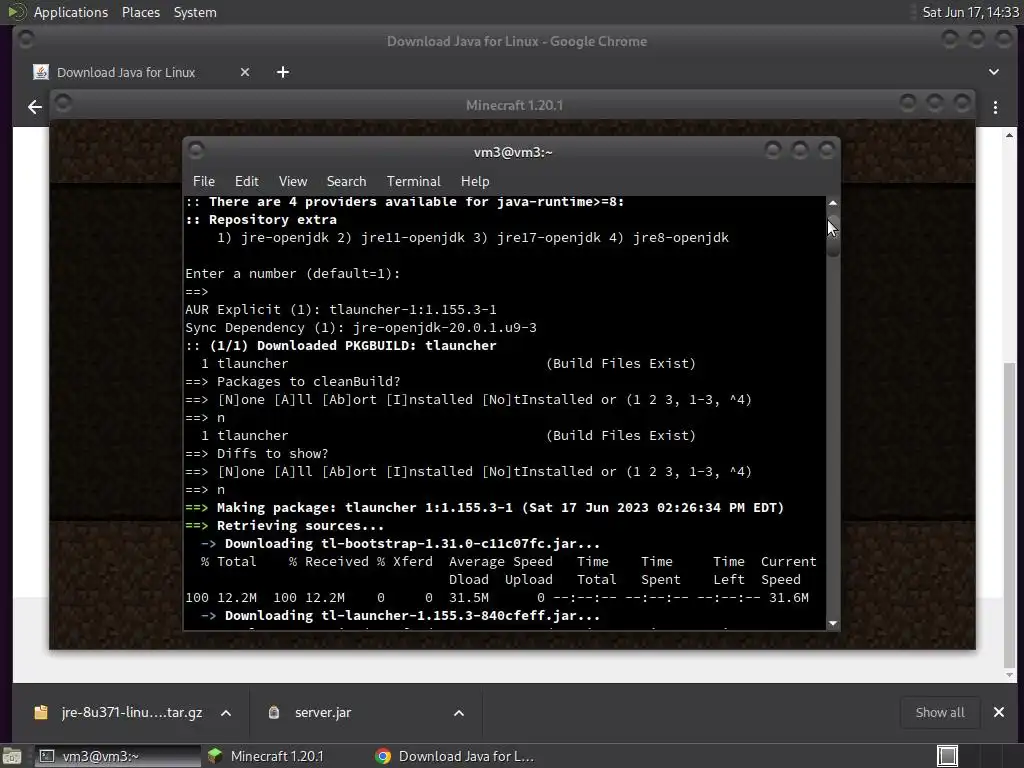Click 'Downloading tl-bootstrap-1.31.0' line
Screen dimensions: 1024x768
pos(400,543)
